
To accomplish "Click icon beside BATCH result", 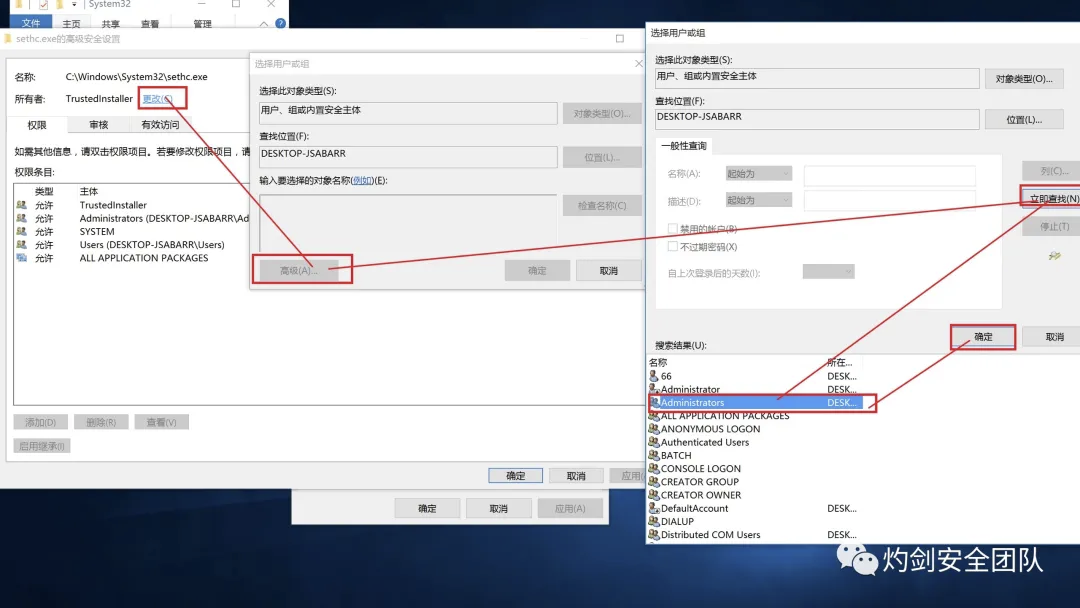I will [654, 455].
